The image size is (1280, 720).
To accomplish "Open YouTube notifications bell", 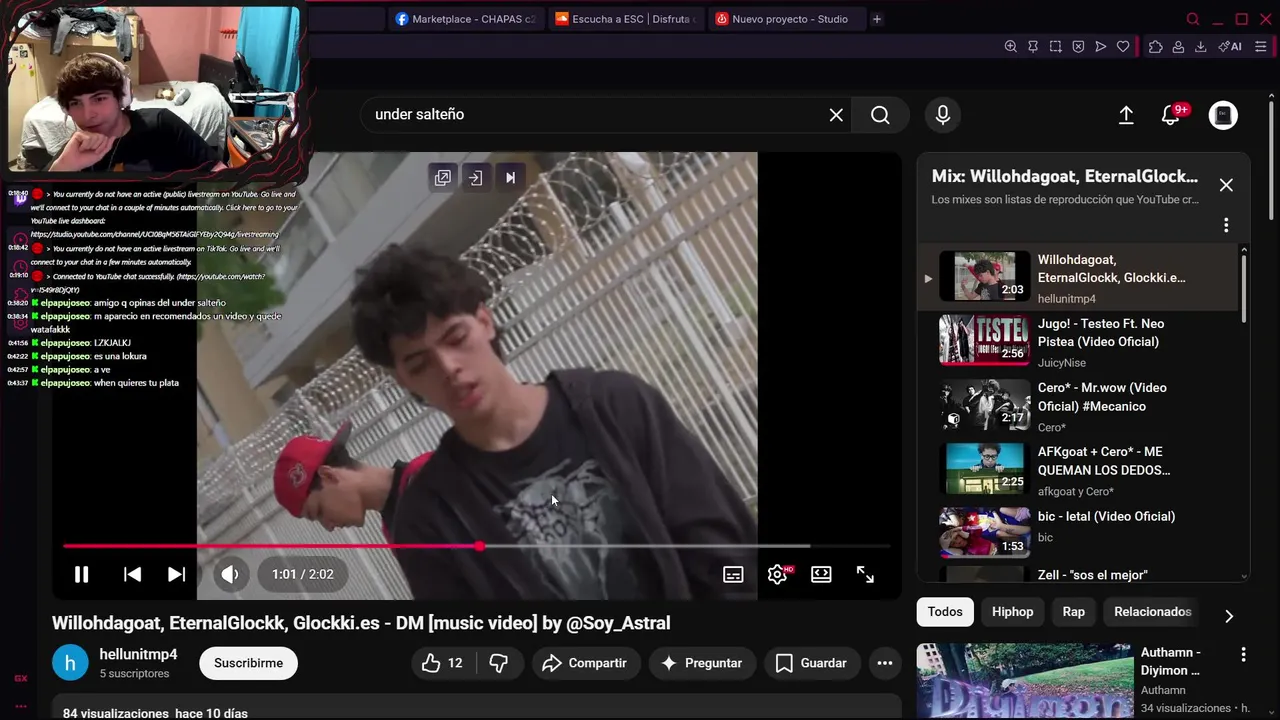I will pos(1171,115).
